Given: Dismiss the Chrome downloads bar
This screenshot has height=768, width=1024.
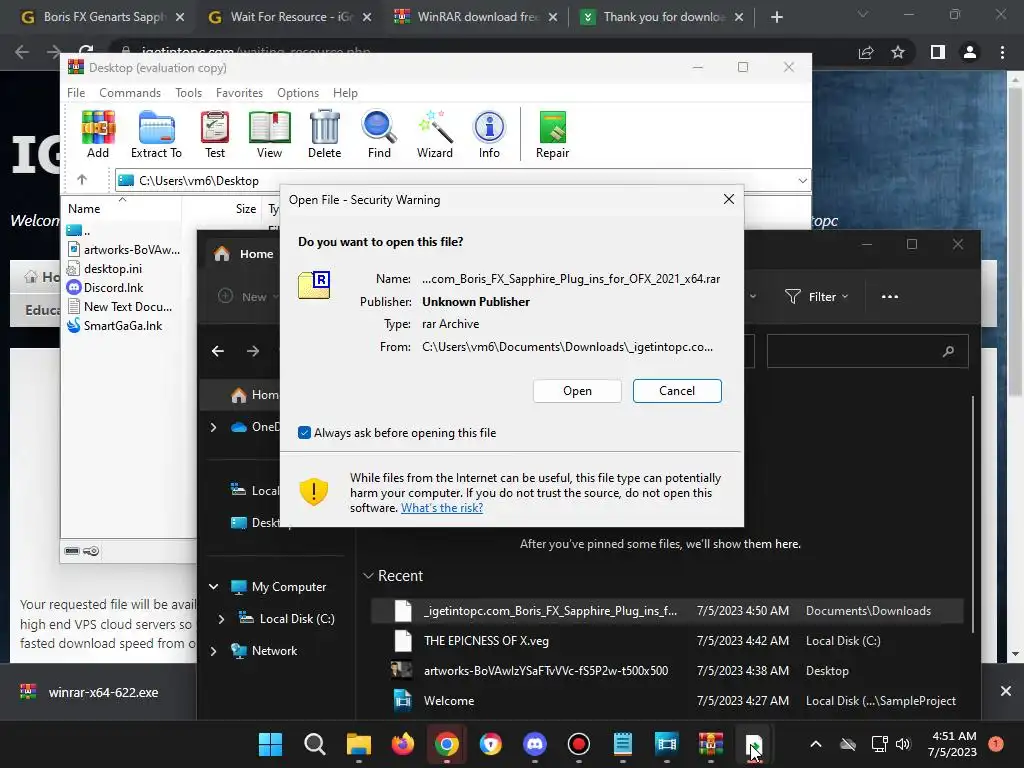Looking at the screenshot, I should click(1006, 691).
